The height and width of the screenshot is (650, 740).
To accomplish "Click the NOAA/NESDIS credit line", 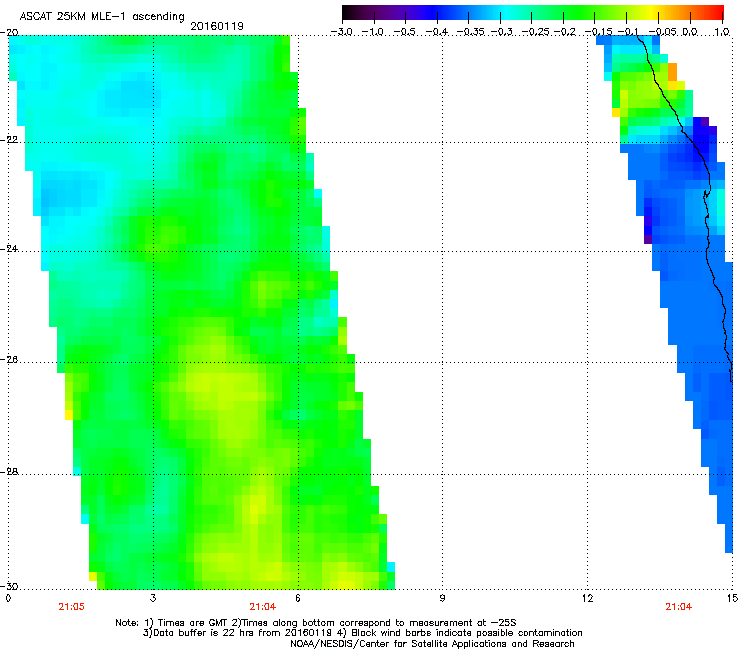I will point(432,643).
